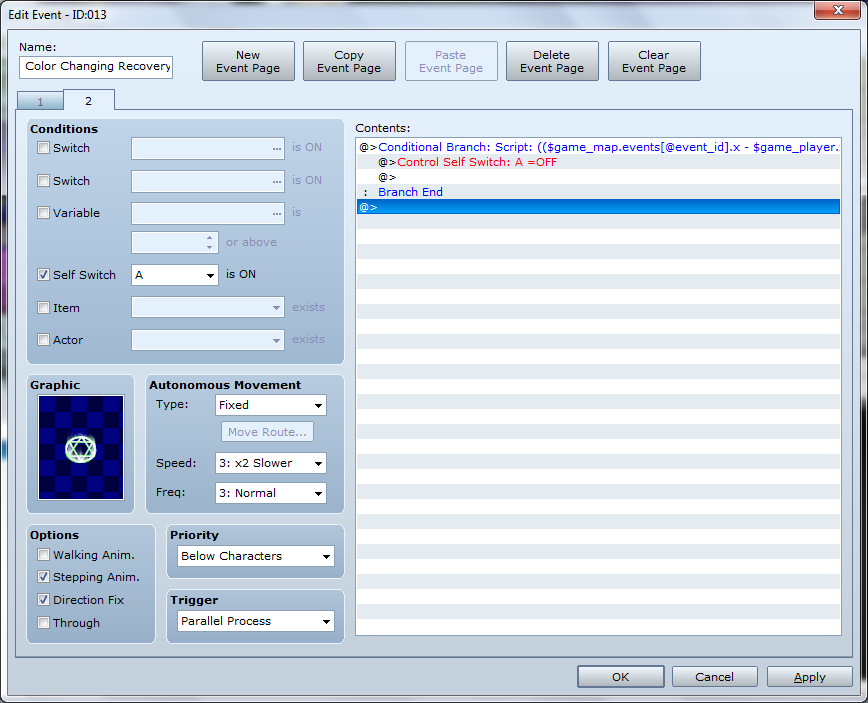Open the Move Route button
Image resolution: width=868 pixels, height=703 pixels.
(x=267, y=432)
